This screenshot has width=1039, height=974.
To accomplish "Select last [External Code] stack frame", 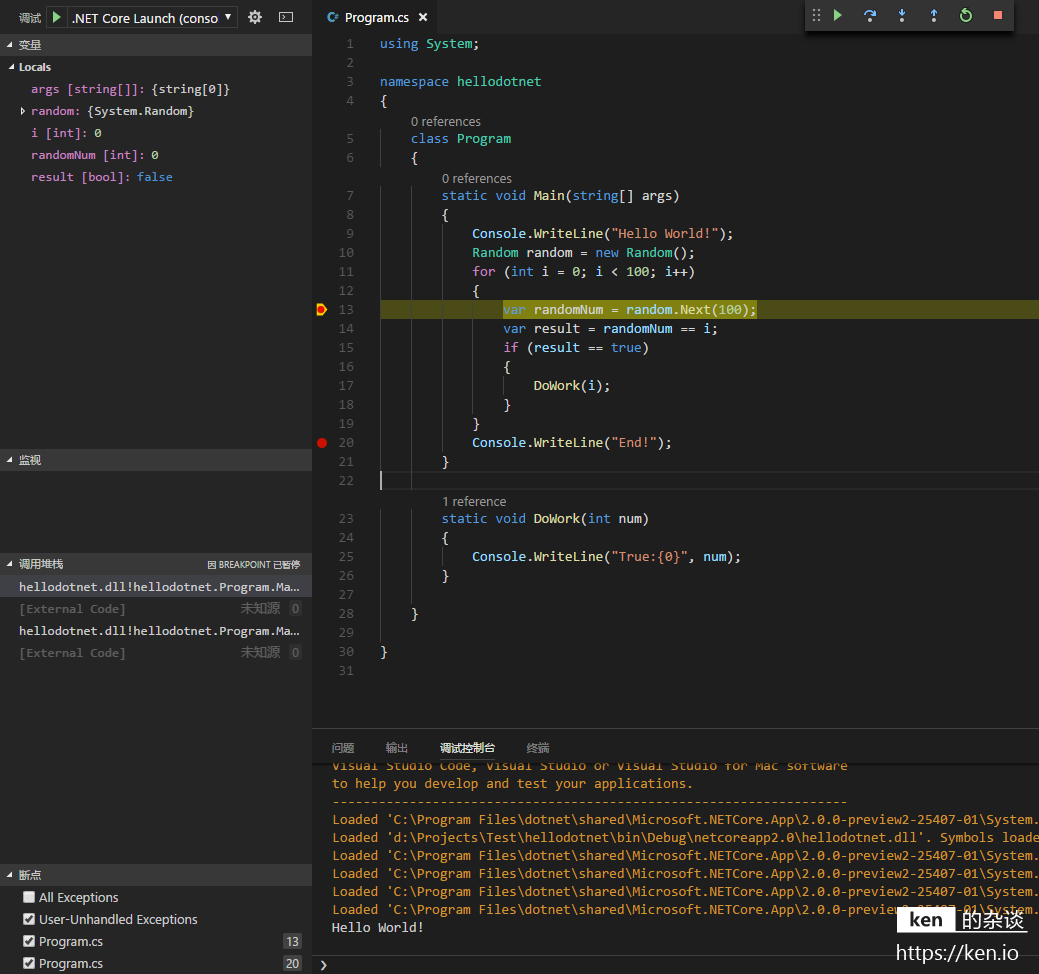I will tap(156, 653).
